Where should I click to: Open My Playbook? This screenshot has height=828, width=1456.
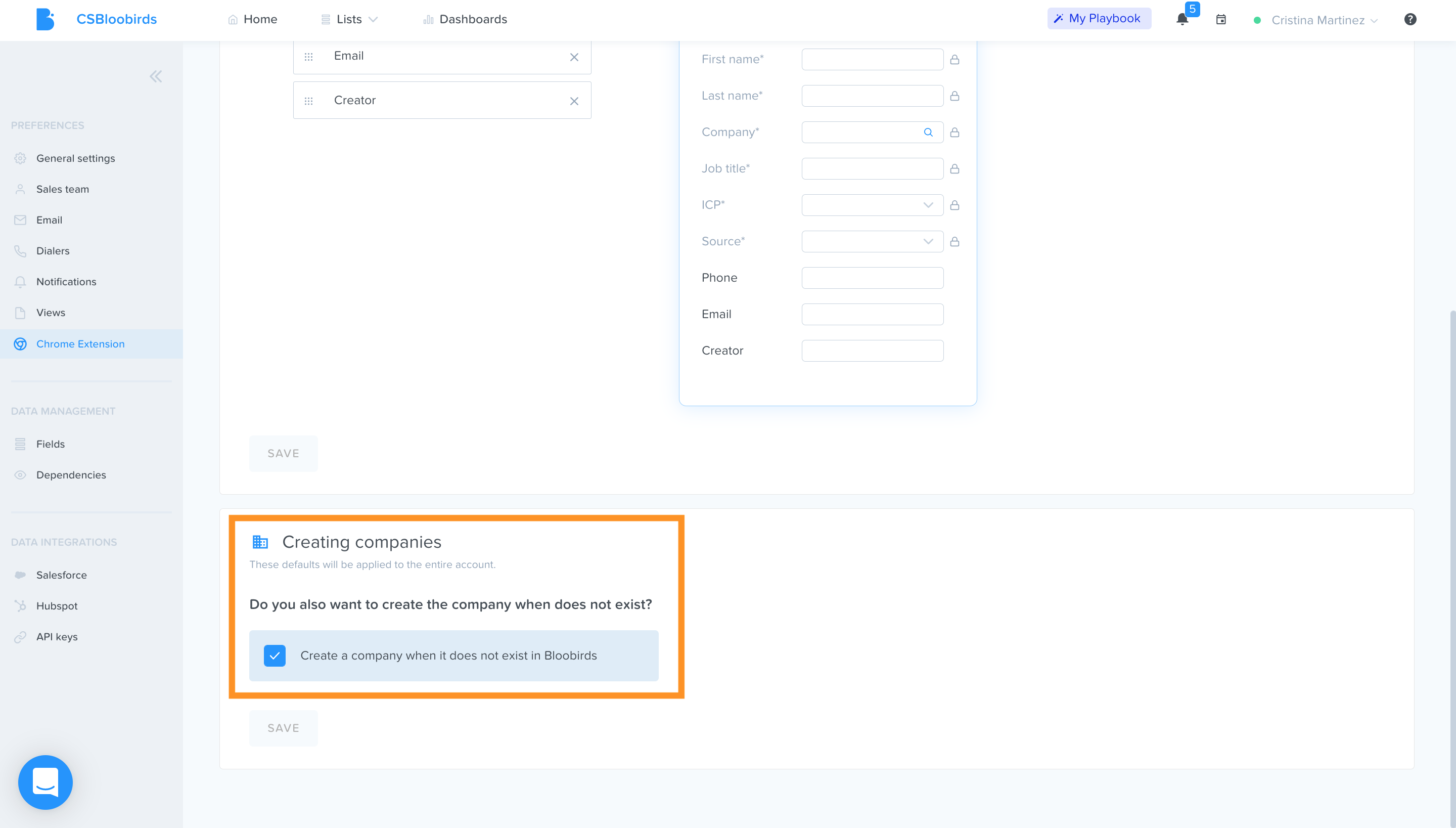[1099, 19]
